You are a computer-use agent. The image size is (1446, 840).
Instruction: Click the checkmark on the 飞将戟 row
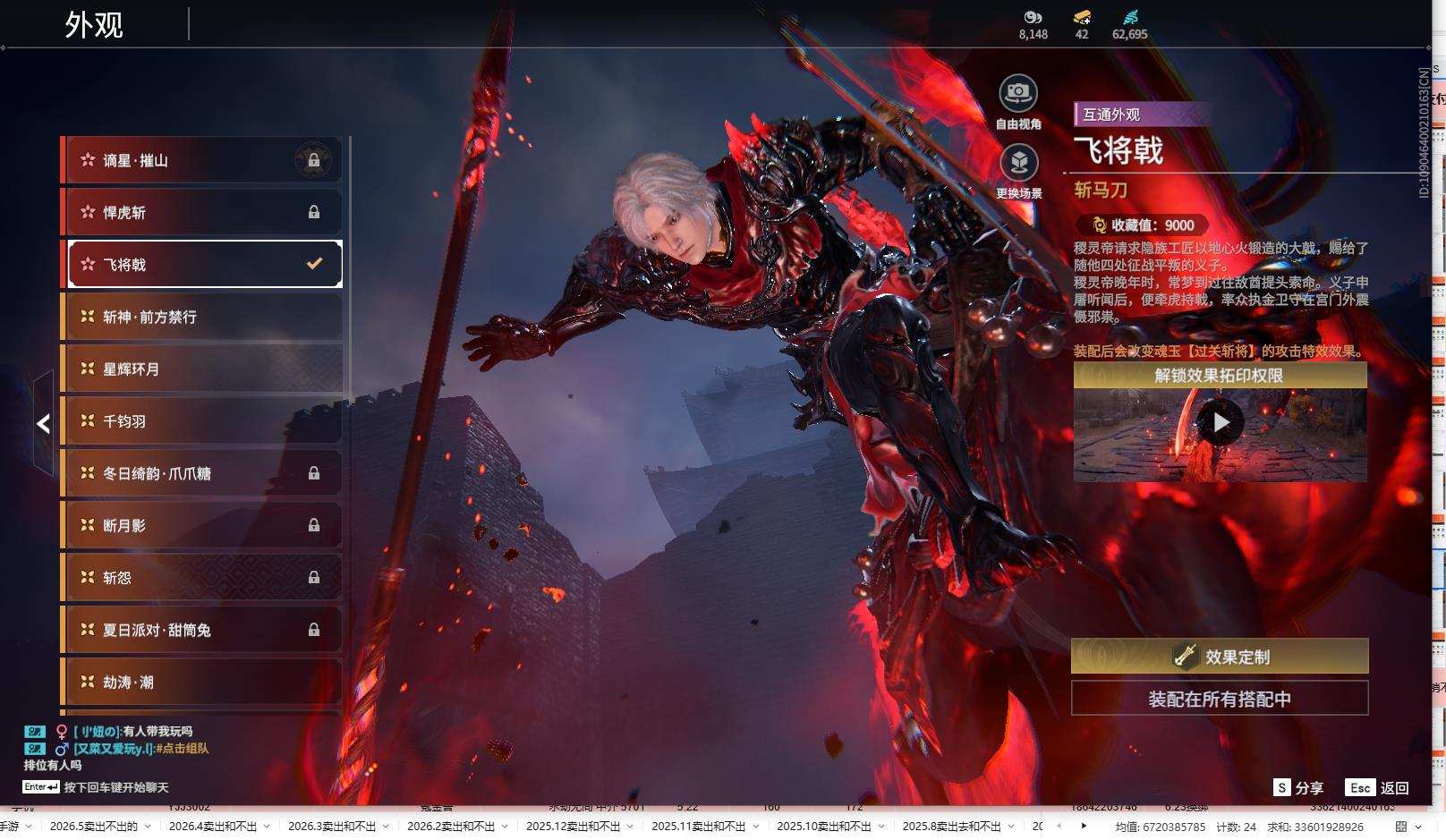pyautogui.click(x=314, y=263)
